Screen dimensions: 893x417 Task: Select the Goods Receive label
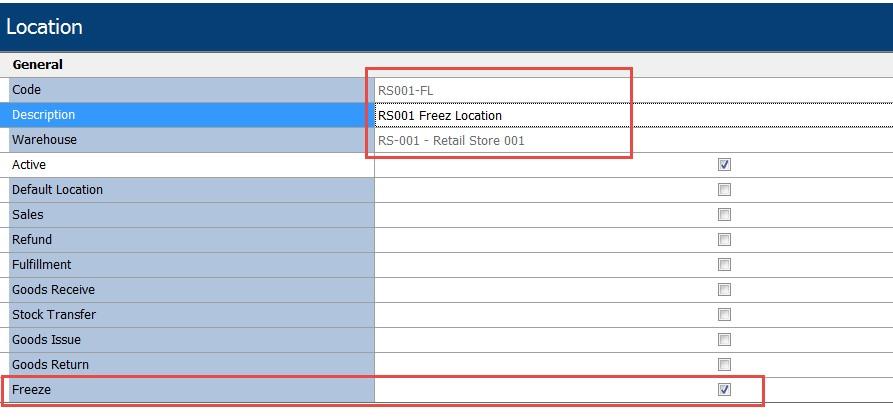tap(54, 290)
